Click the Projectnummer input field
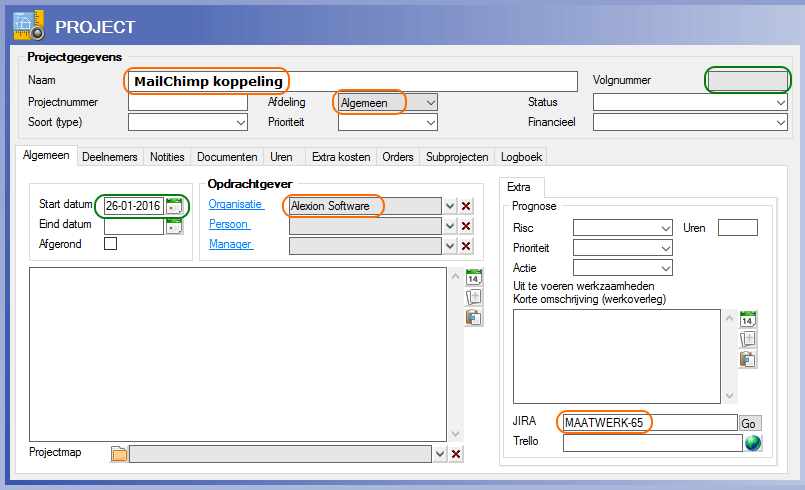 click(188, 103)
